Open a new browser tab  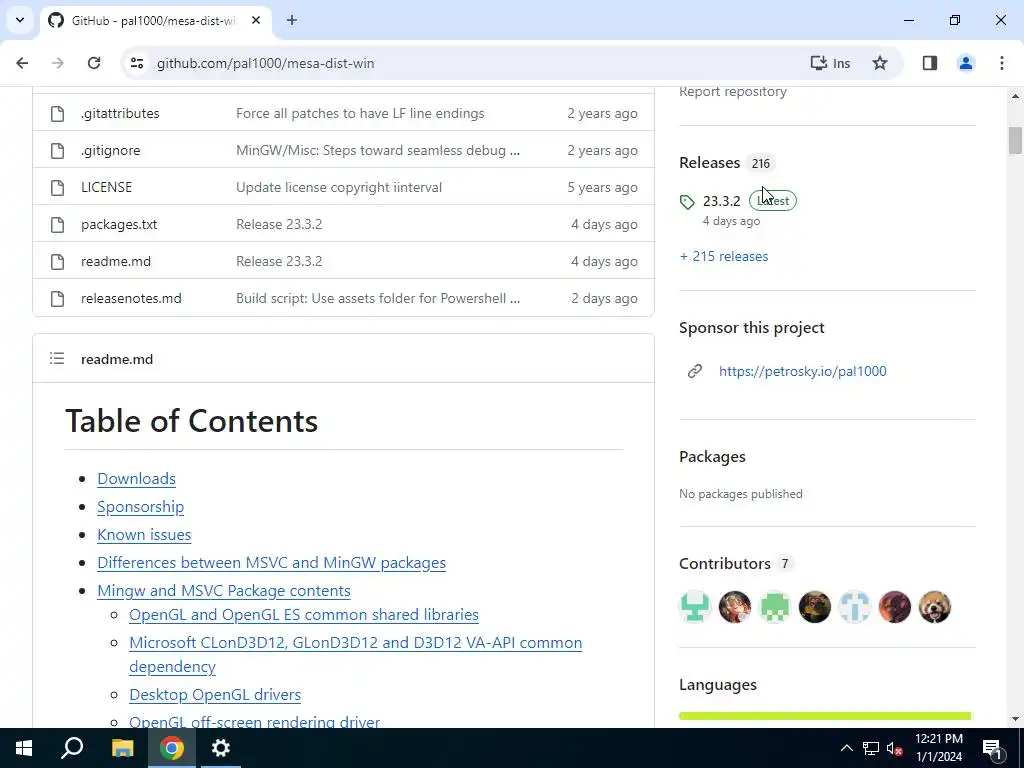[x=292, y=20]
